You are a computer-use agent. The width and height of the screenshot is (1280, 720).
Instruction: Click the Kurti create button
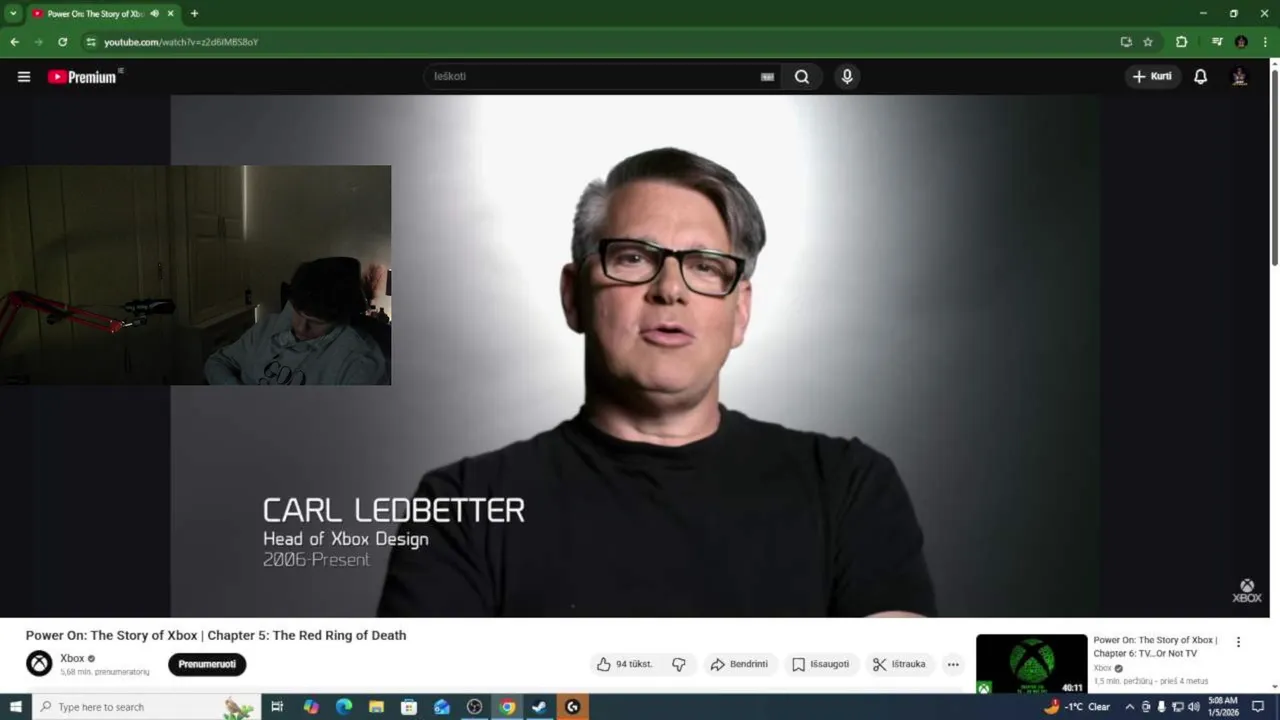point(1153,77)
